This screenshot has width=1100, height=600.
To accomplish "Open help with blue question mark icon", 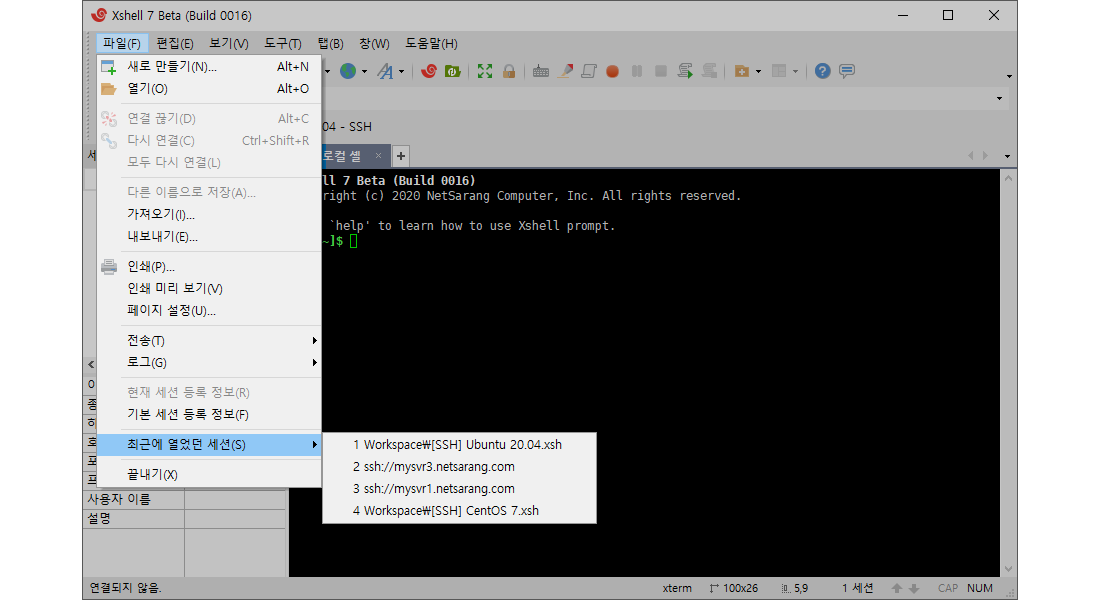I will [x=822, y=71].
